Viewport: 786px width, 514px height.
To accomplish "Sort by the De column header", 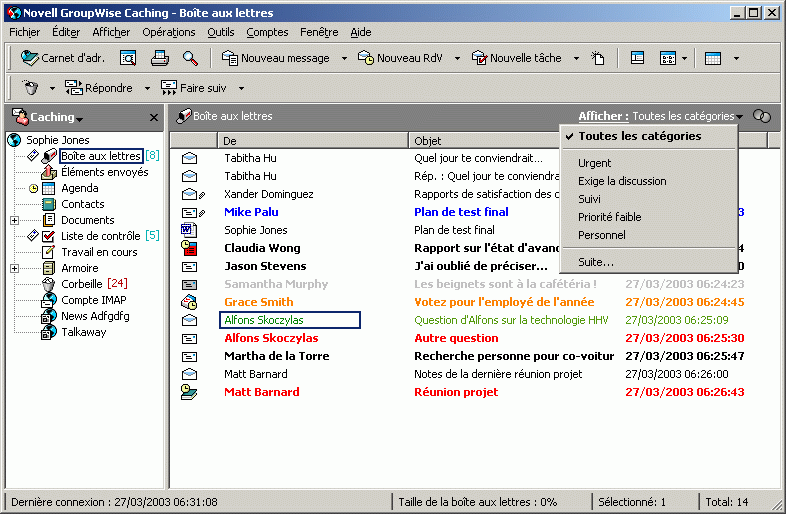I will 313,141.
